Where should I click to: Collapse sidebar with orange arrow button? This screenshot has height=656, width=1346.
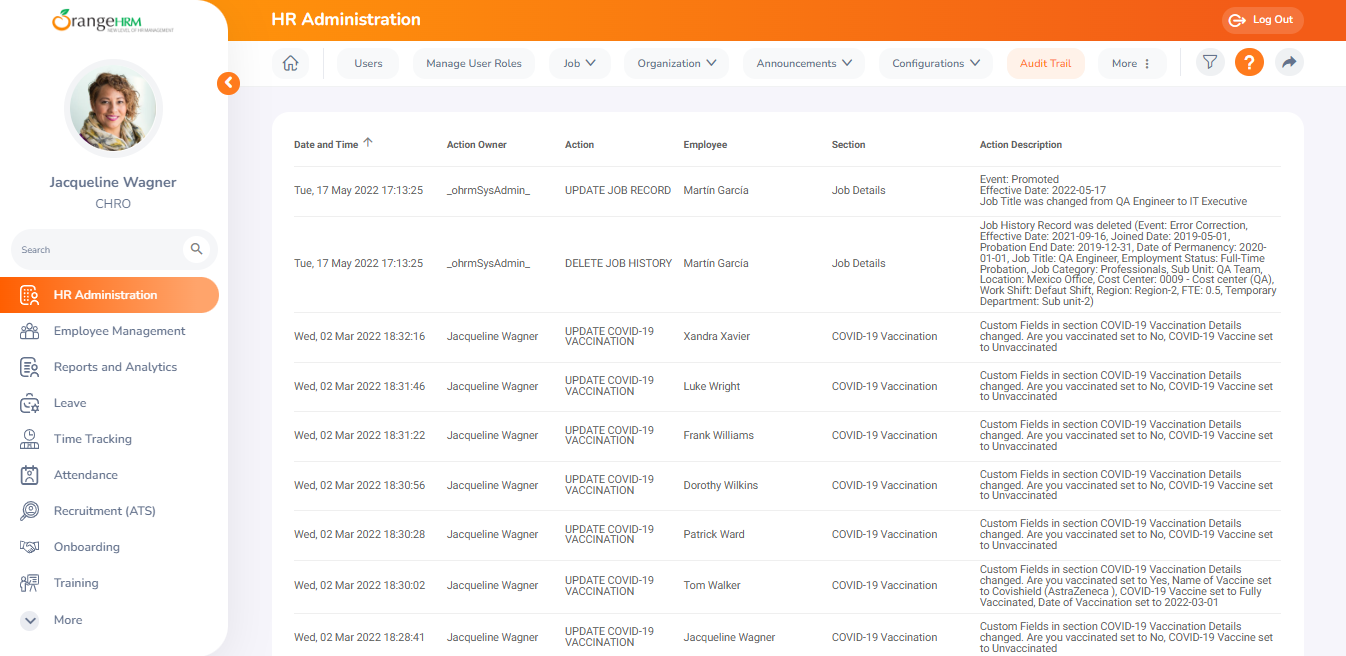click(x=228, y=83)
